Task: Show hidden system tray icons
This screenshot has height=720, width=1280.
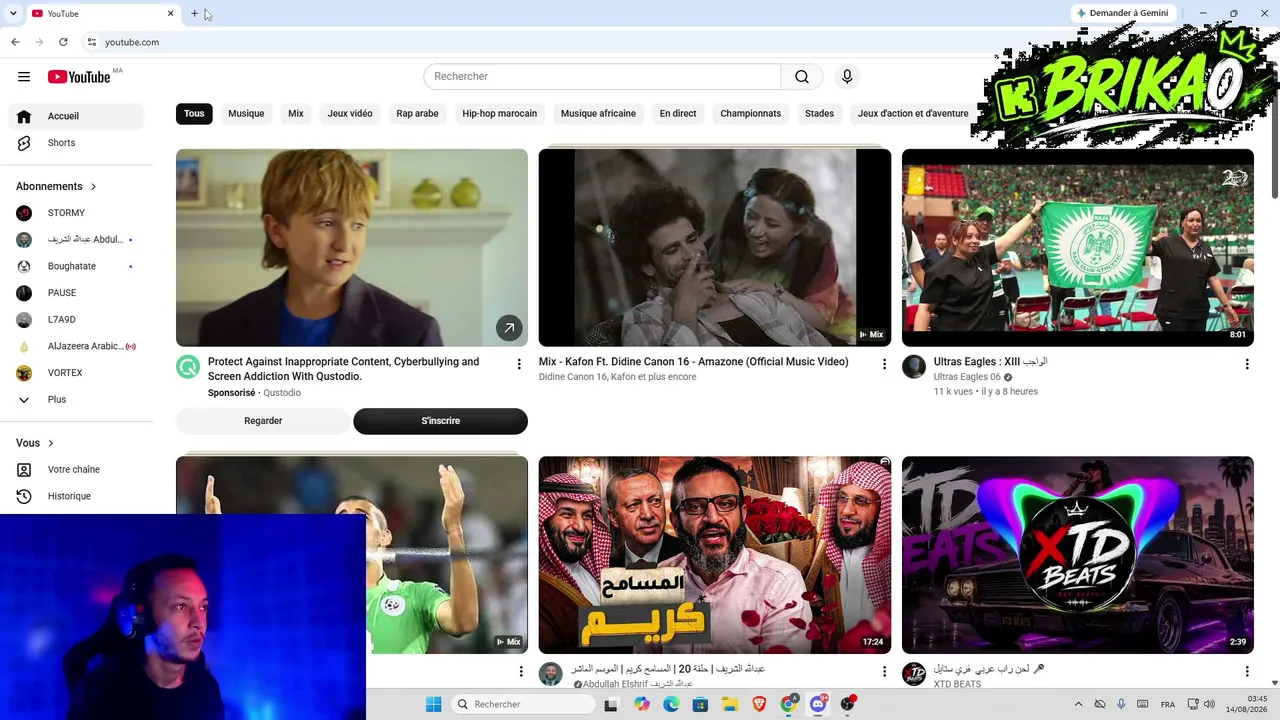Action: click(1078, 704)
